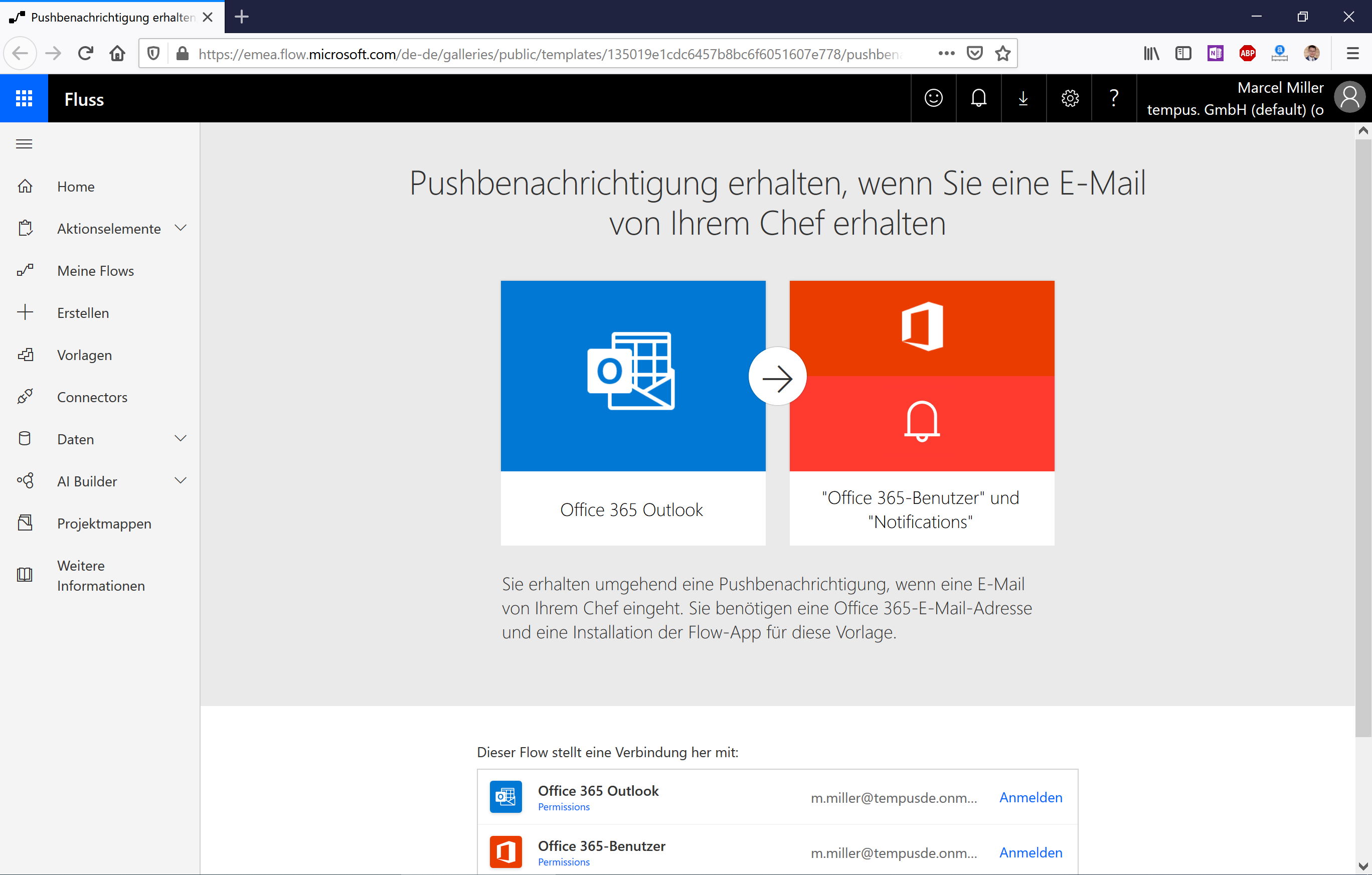Click the small Office 365 Outlook connection icon

[x=506, y=797]
